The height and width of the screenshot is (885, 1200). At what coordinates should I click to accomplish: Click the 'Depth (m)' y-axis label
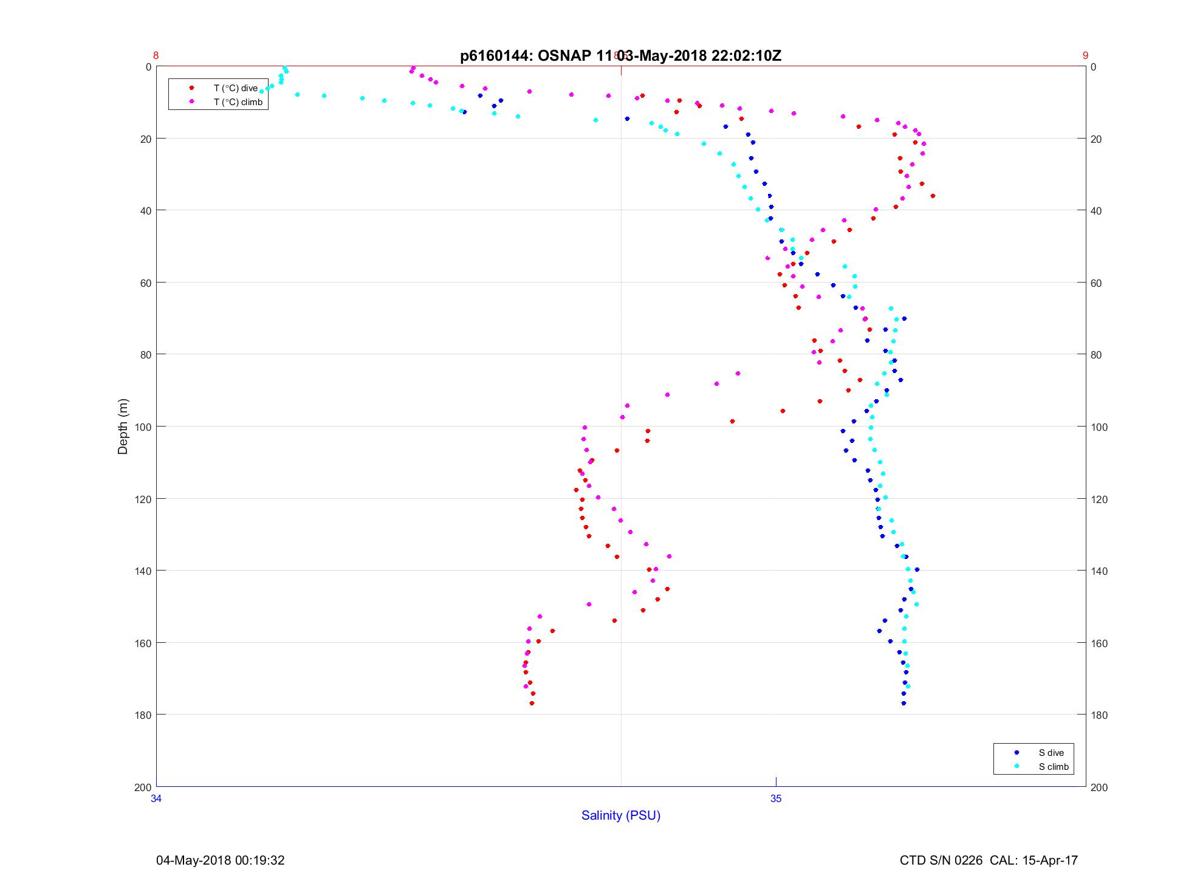[x=123, y=426]
